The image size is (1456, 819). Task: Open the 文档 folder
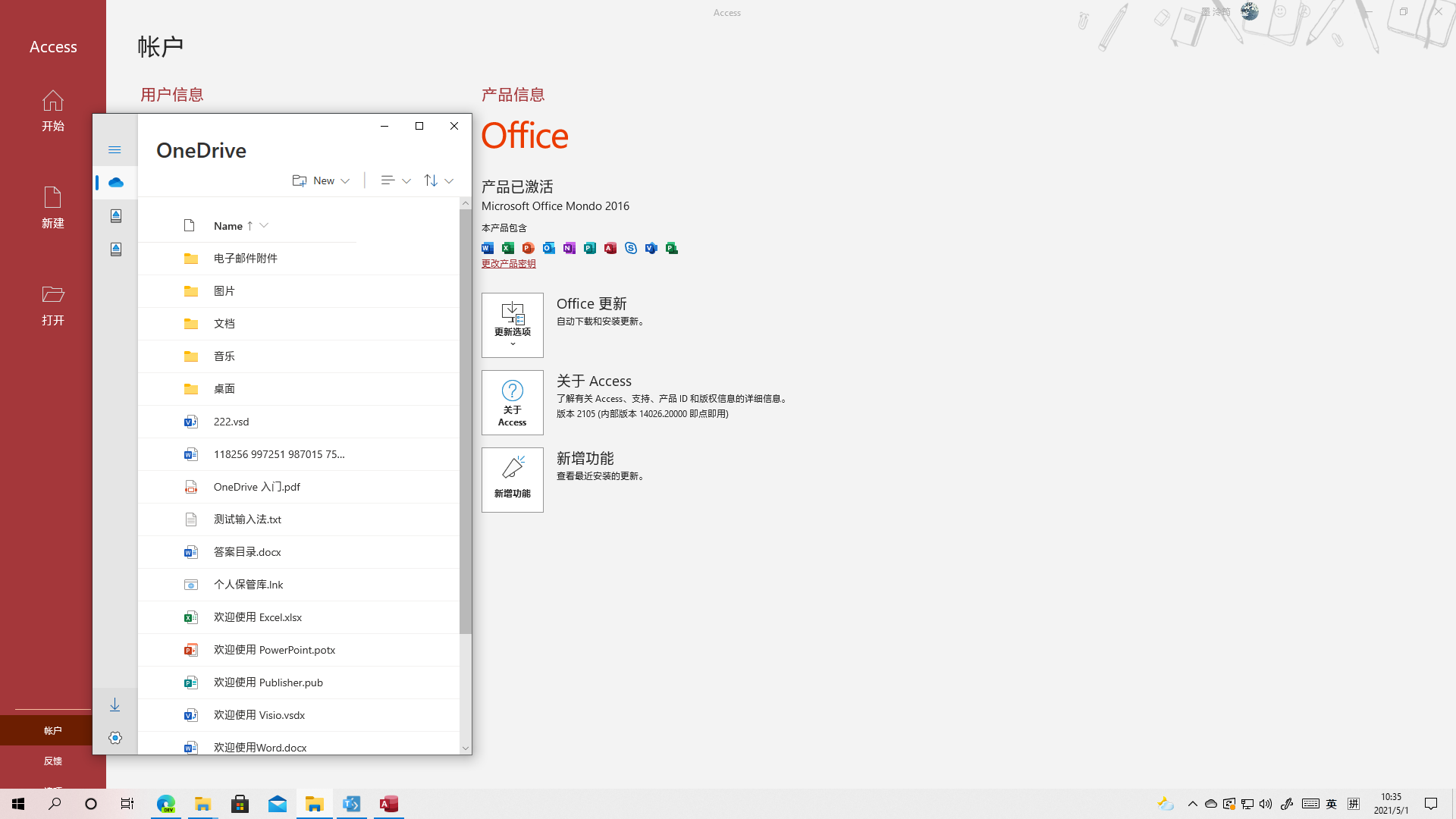click(299, 324)
